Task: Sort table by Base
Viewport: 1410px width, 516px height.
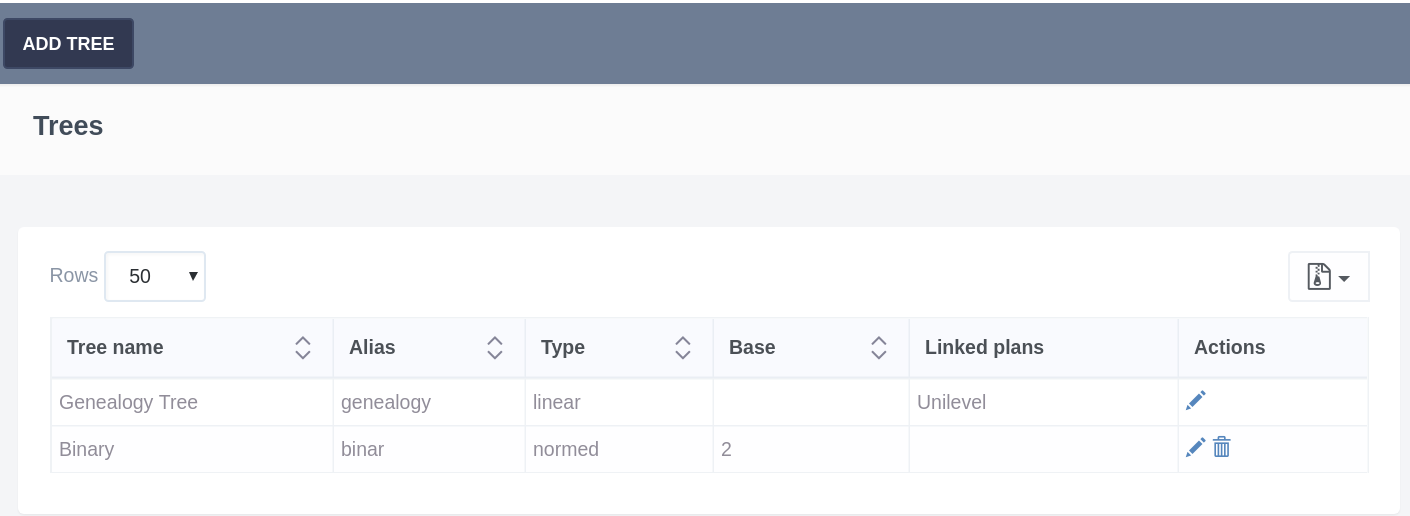Action: (878, 347)
